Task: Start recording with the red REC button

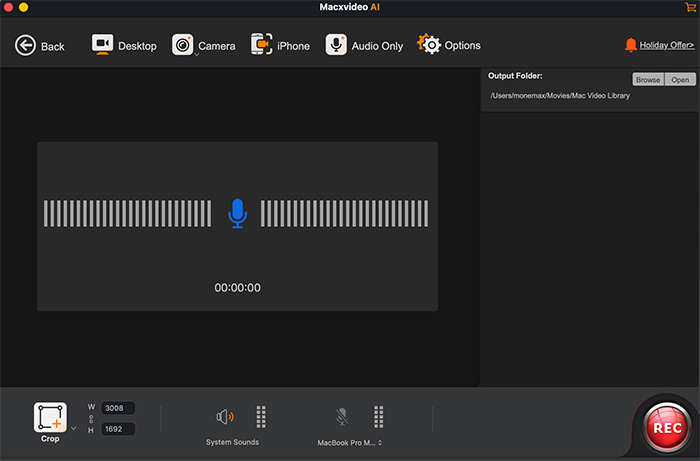Action: pyautogui.click(x=667, y=427)
